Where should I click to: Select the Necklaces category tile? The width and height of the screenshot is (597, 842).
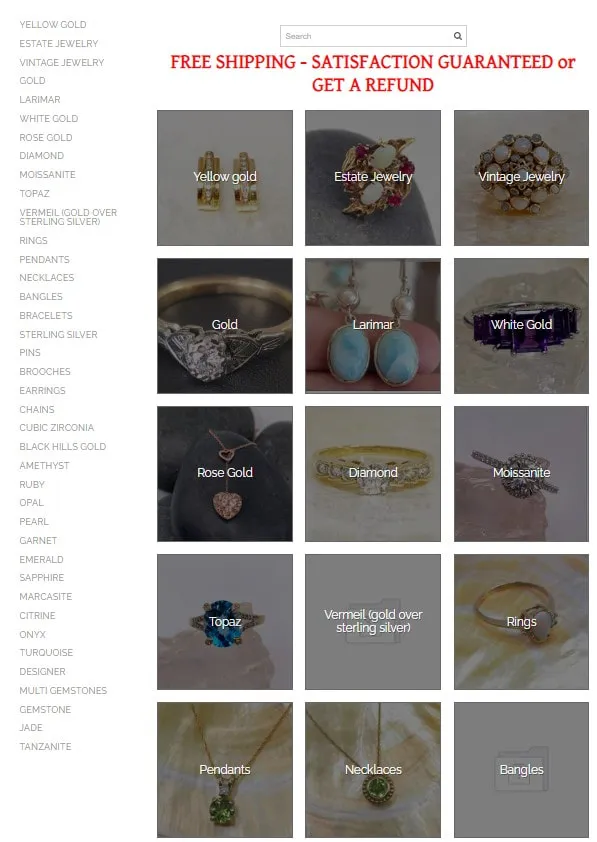point(373,770)
